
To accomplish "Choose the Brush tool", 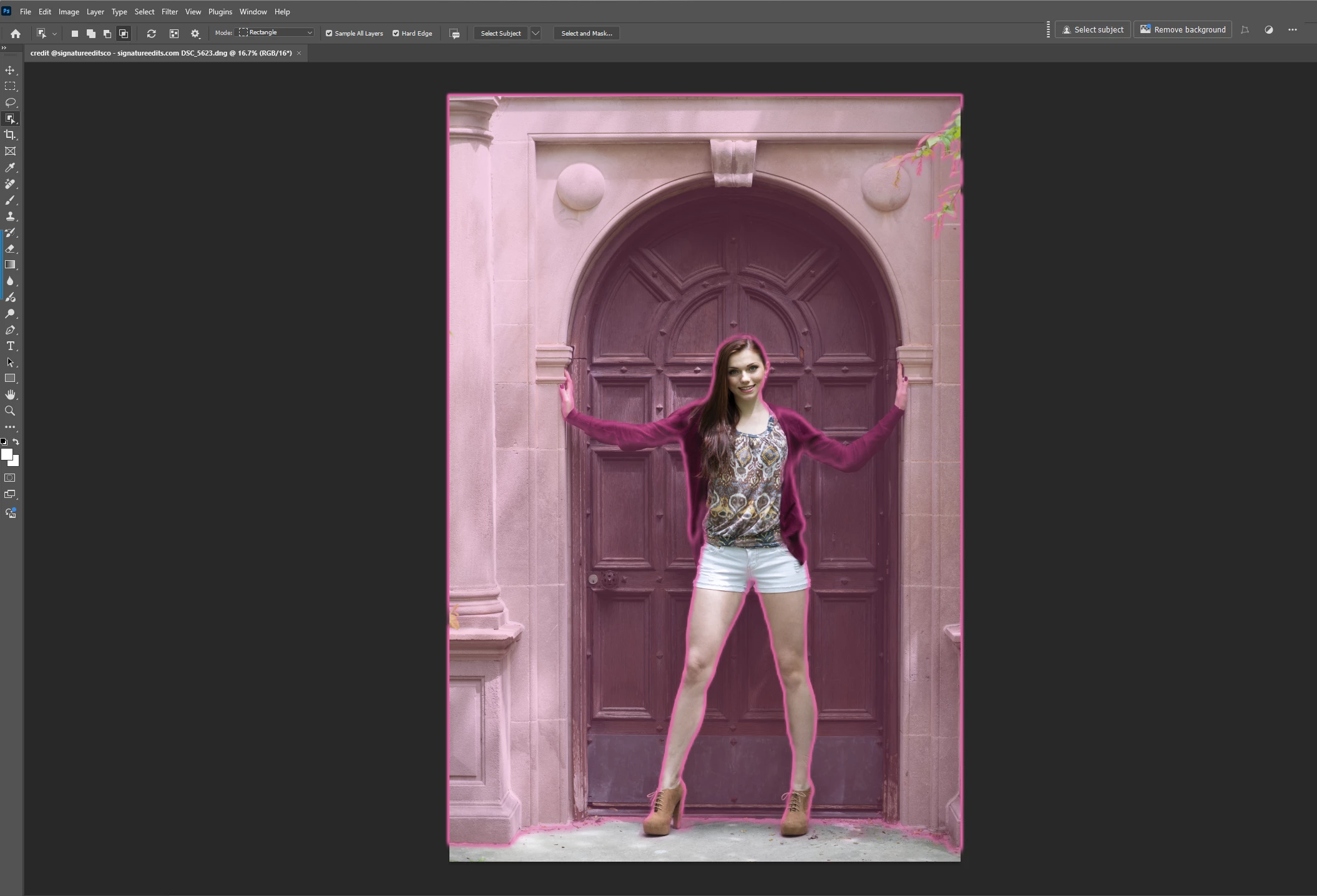I will coord(10,200).
